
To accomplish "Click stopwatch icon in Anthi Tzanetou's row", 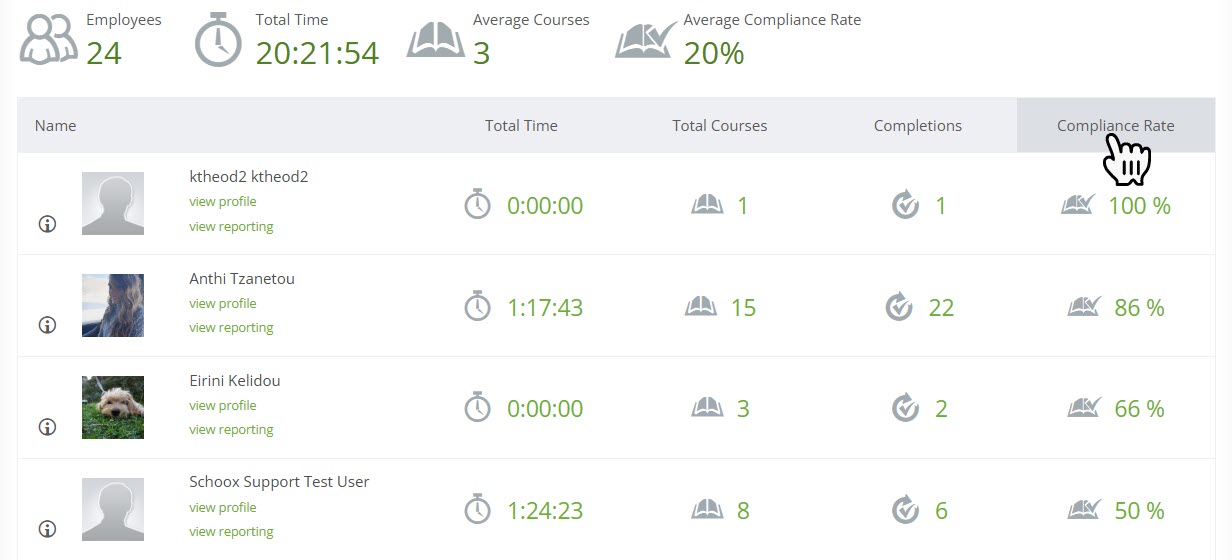I will [478, 307].
